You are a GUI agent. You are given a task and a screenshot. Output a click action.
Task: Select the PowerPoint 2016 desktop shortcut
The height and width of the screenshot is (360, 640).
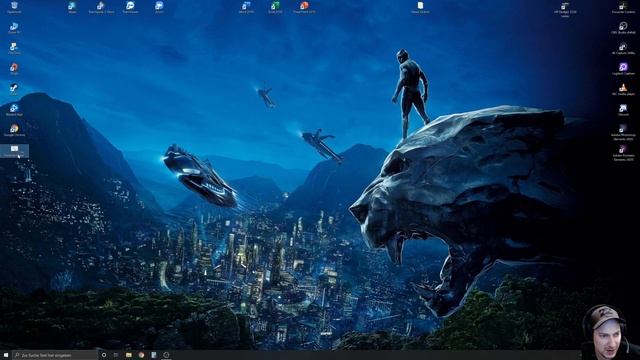pyautogui.click(x=304, y=7)
